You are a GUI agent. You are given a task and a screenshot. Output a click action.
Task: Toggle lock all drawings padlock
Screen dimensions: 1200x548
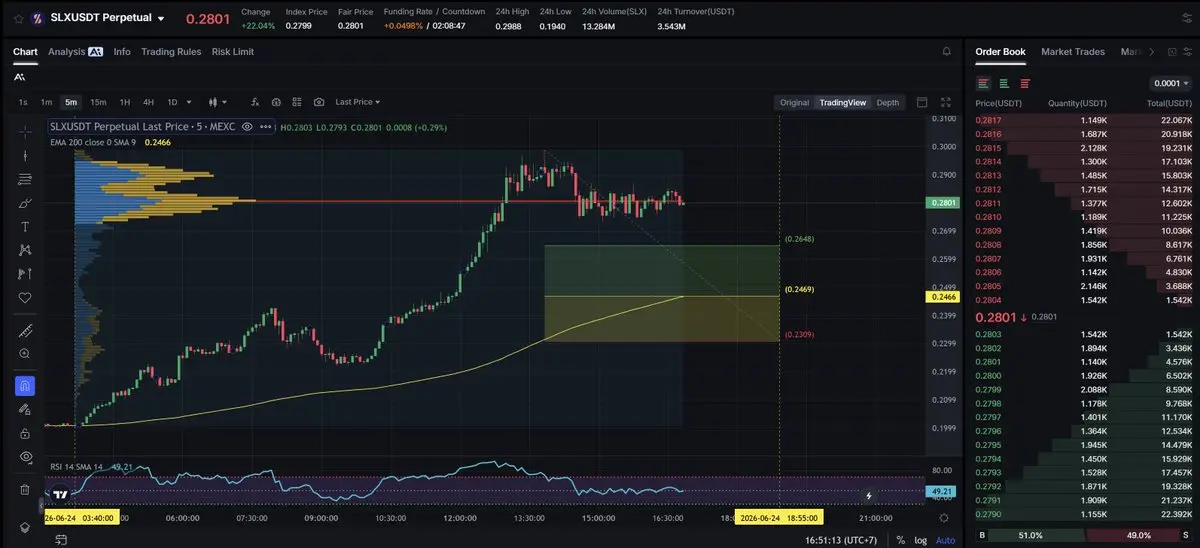point(25,433)
